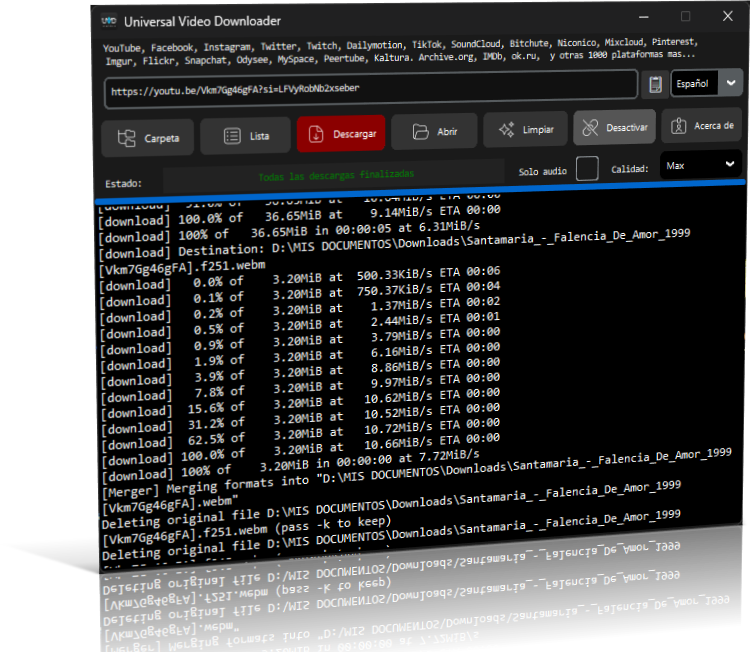
Task: Click the info icon on Acerca de button
Action: pos(678,126)
